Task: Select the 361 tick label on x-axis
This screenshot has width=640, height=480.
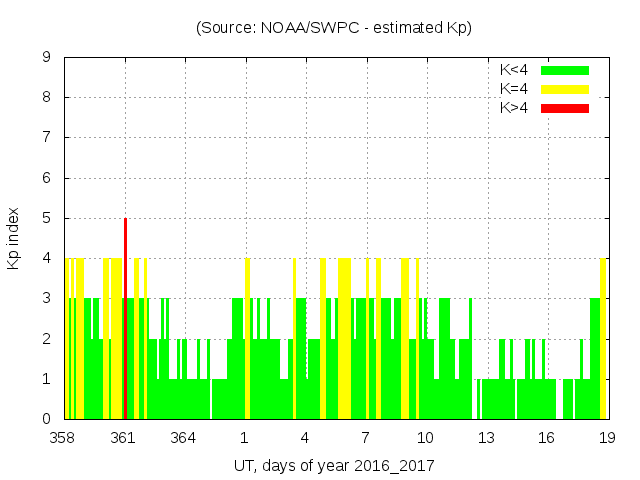Action: [123, 438]
